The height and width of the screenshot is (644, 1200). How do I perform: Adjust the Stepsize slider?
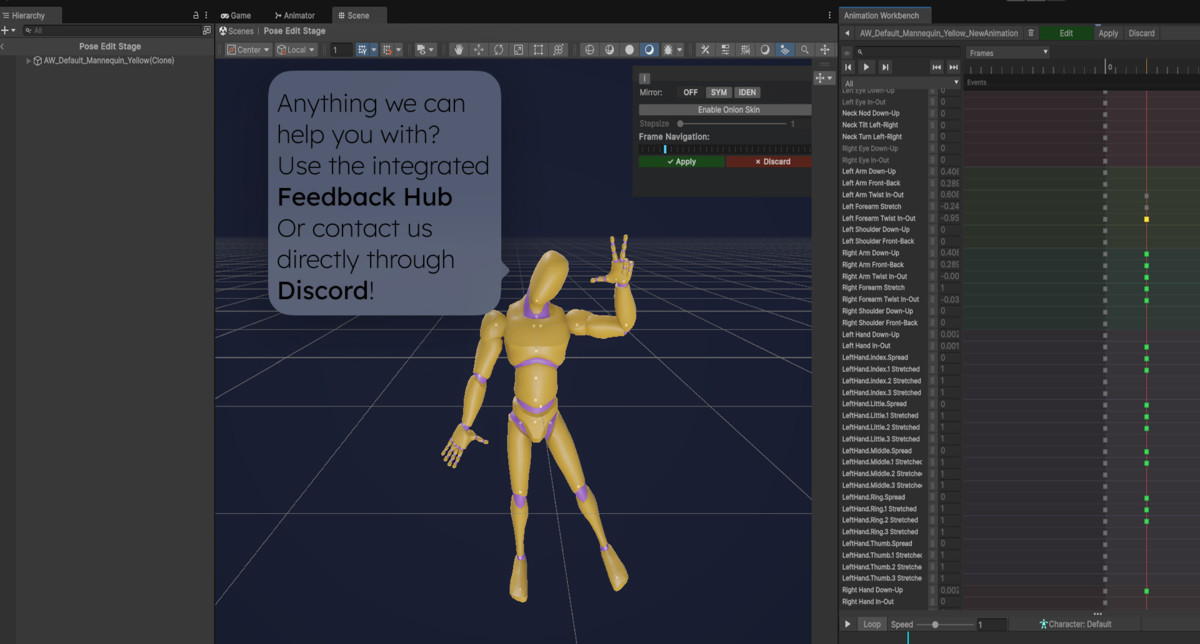click(730, 123)
